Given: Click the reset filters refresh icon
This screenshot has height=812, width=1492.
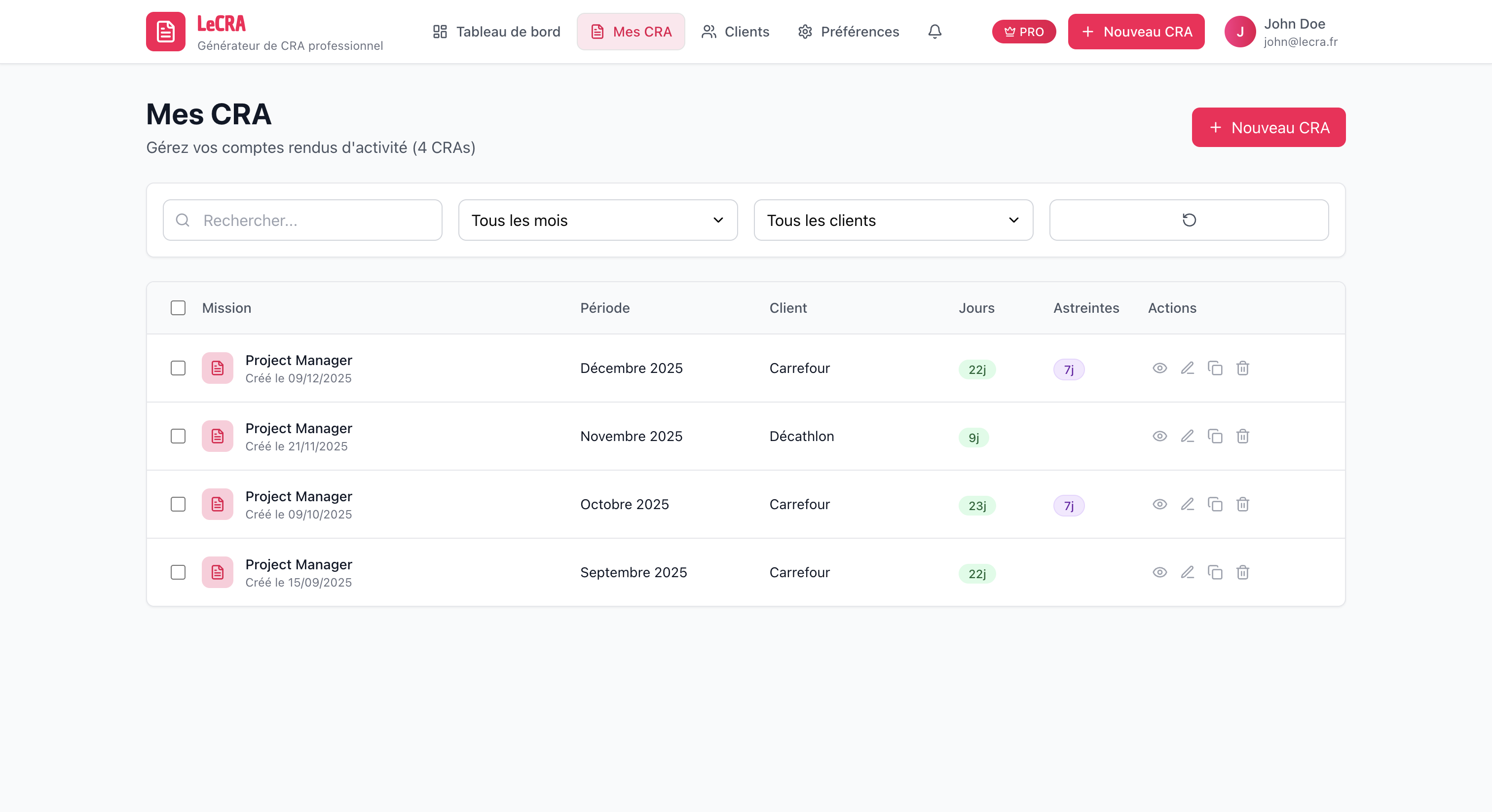Looking at the screenshot, I should click(1189, 220).
